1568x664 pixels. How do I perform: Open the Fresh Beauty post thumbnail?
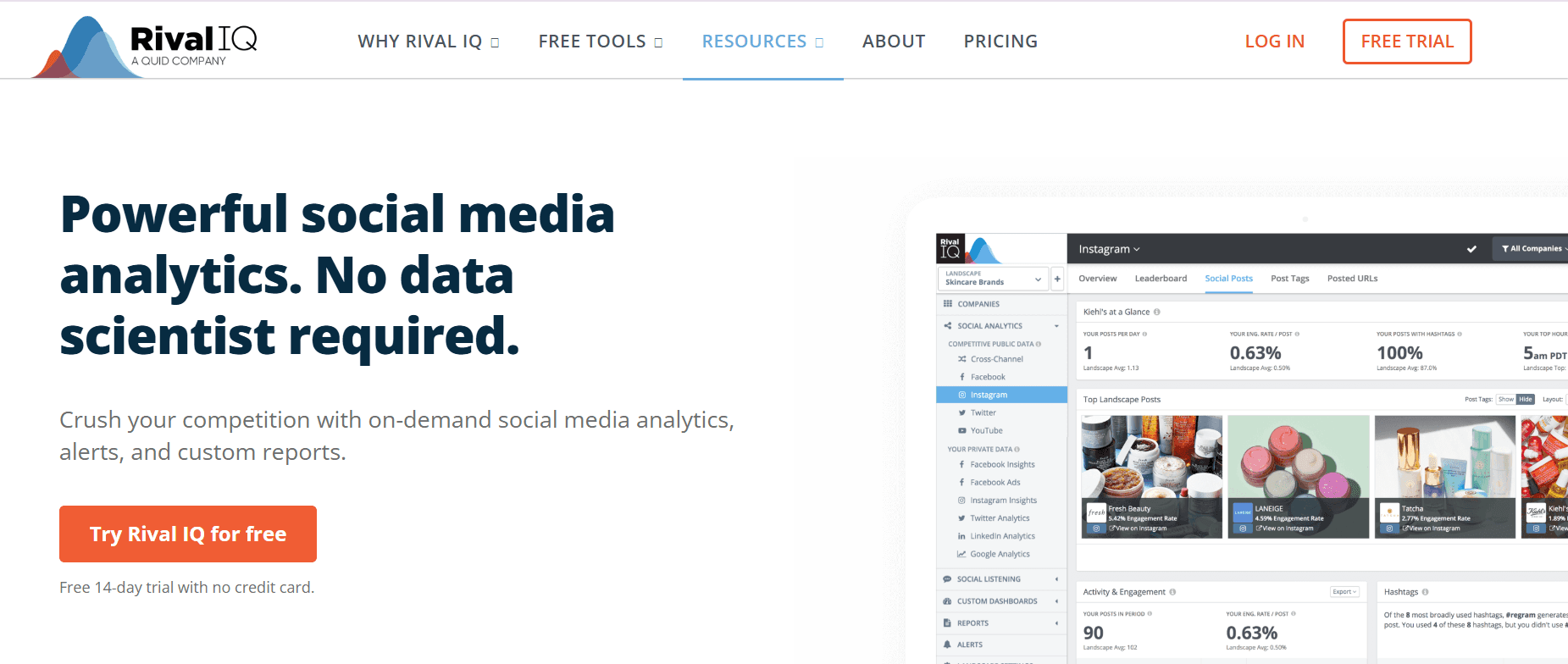1152,477
